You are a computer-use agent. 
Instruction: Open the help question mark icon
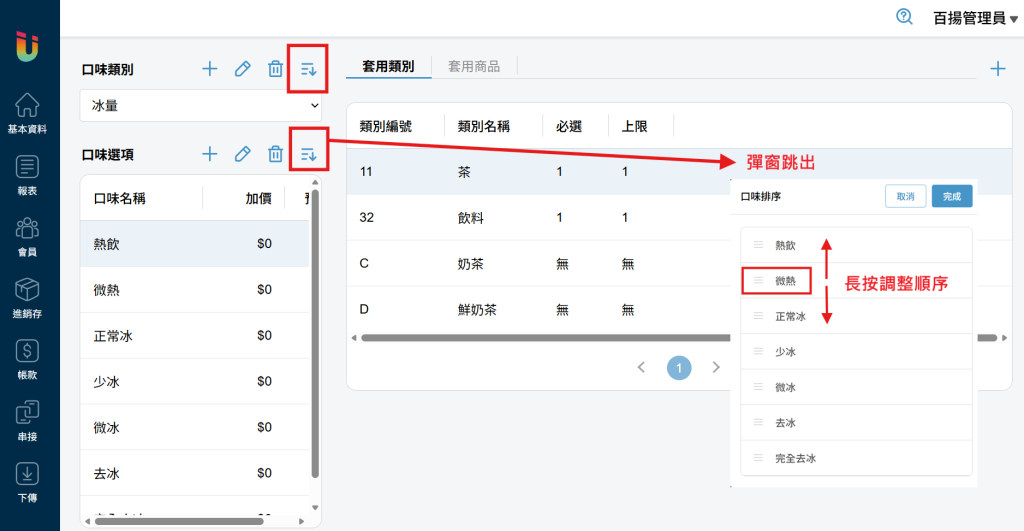(905, 17)
